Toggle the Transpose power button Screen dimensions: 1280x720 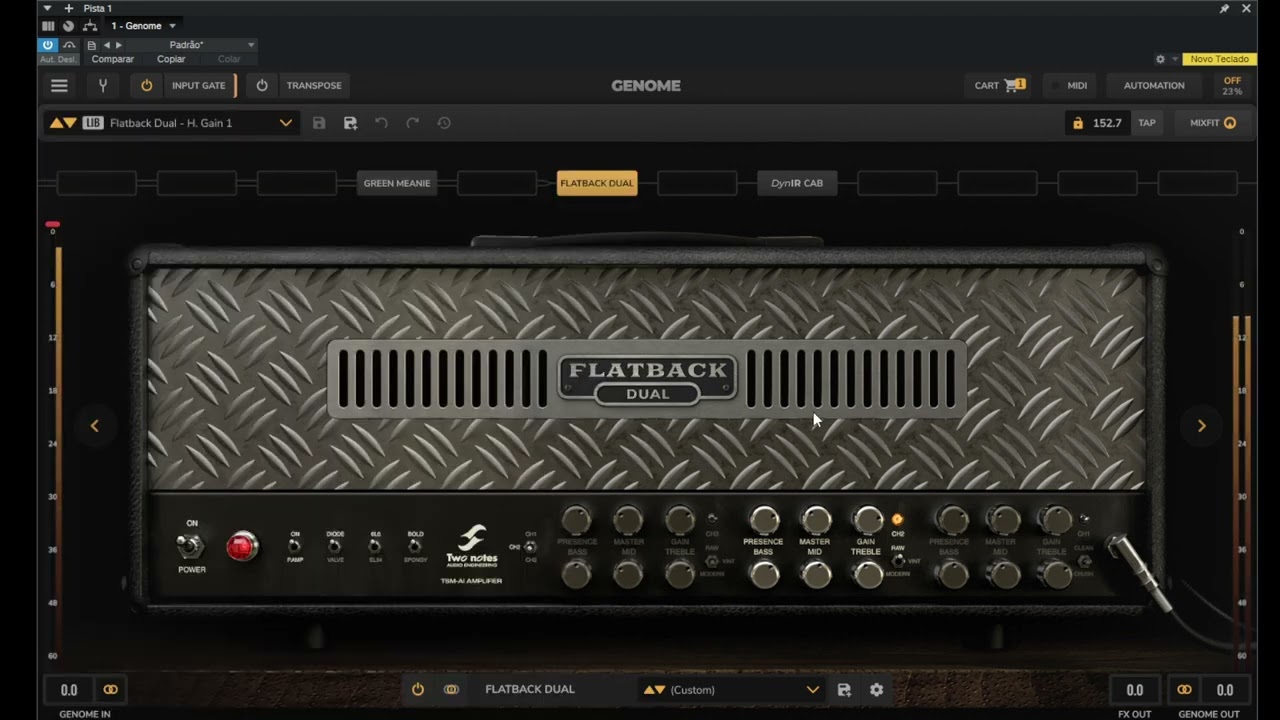tap(262, 85)
